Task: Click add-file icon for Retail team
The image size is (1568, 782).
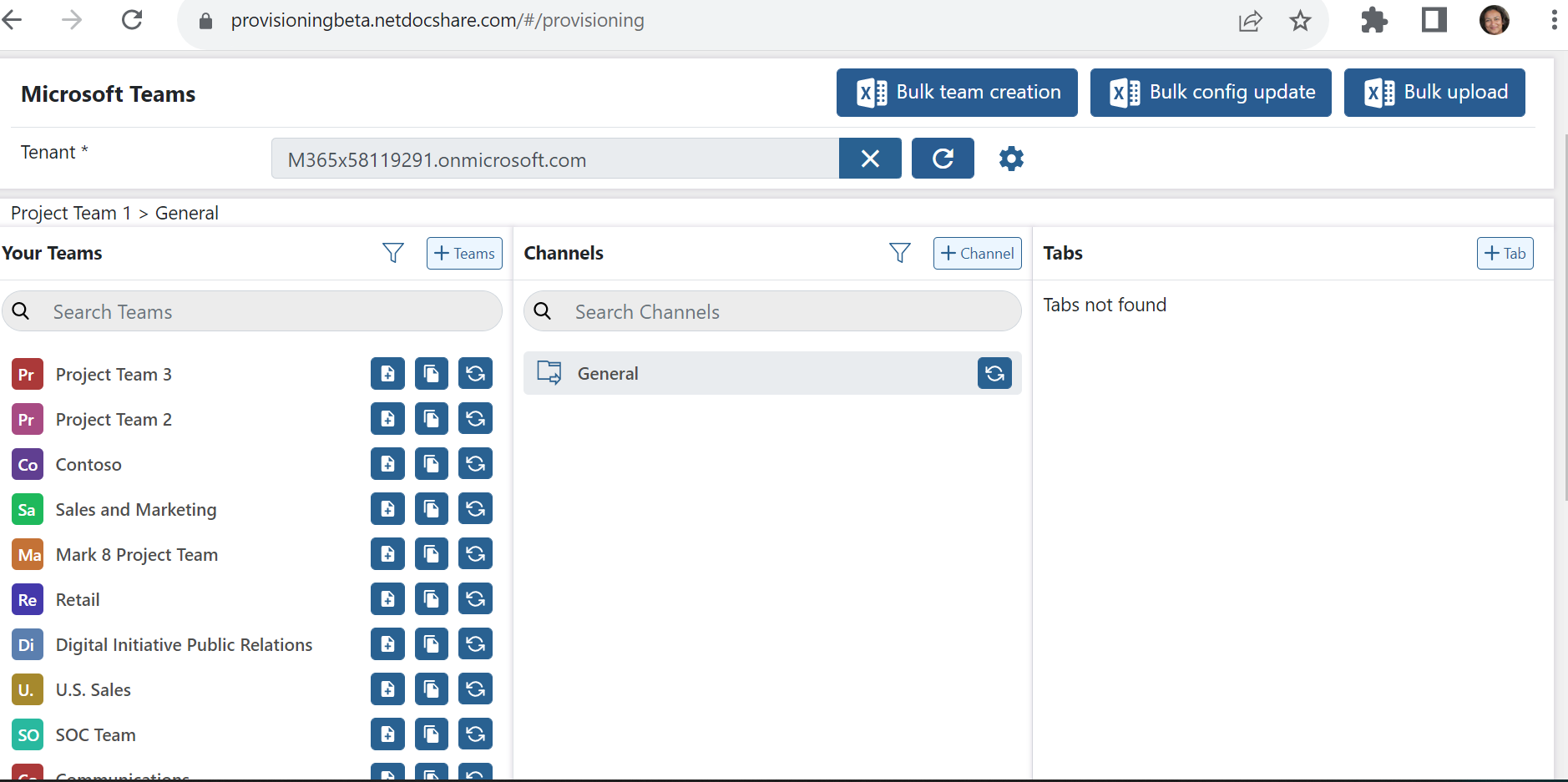Action: [x=387, y=599]
